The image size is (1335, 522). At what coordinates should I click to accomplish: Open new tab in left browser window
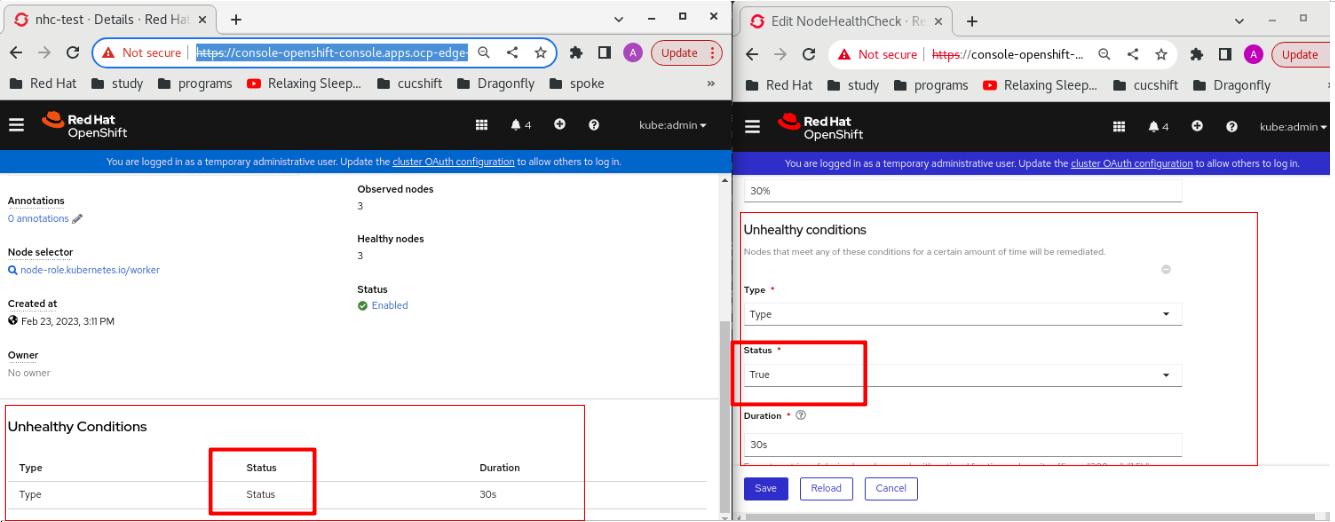[x=236, y=19]
